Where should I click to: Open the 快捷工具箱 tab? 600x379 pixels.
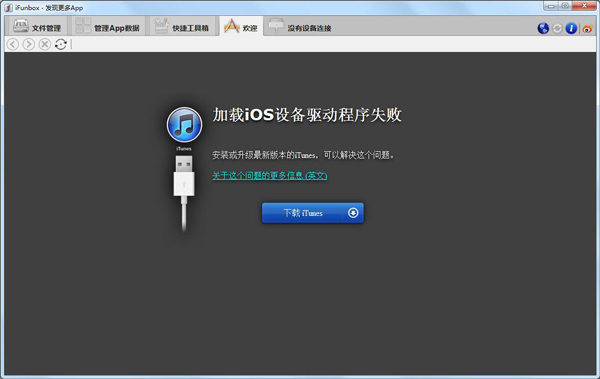pos(182,27)
